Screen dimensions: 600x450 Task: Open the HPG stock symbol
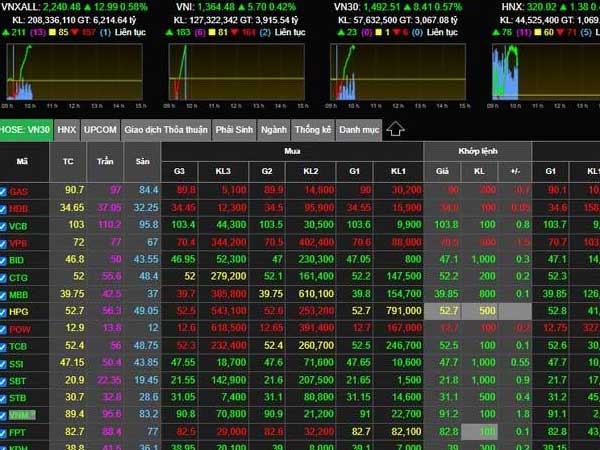pyautogui.click(x=18, y=312)
